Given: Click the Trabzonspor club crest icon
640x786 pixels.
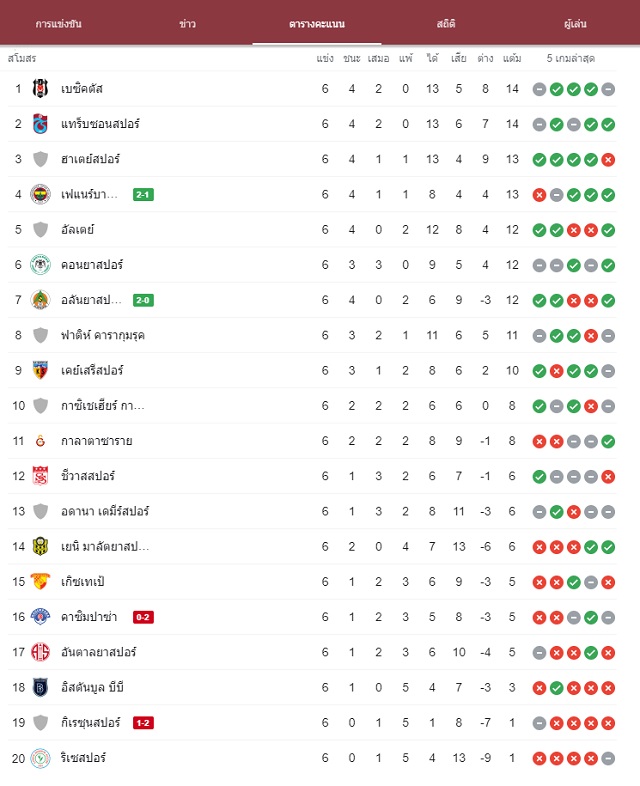Looking at the screenshot, I should (40, 124).
